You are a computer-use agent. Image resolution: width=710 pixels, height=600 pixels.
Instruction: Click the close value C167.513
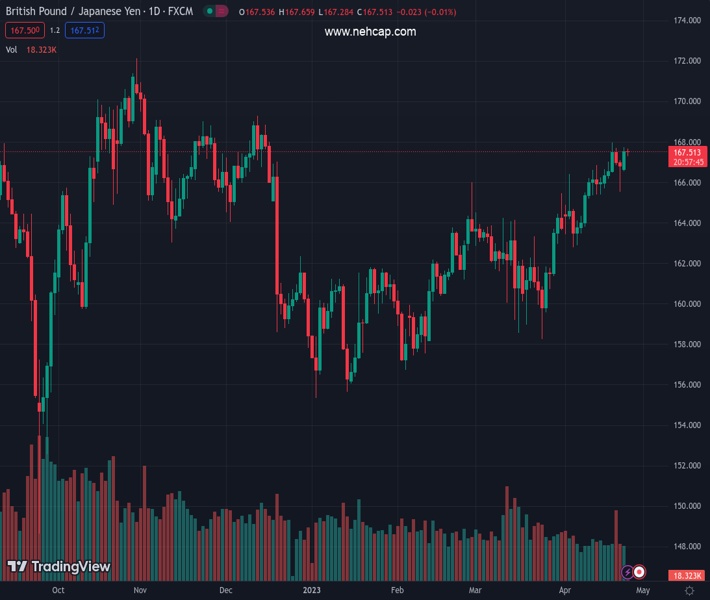[375, 12]
